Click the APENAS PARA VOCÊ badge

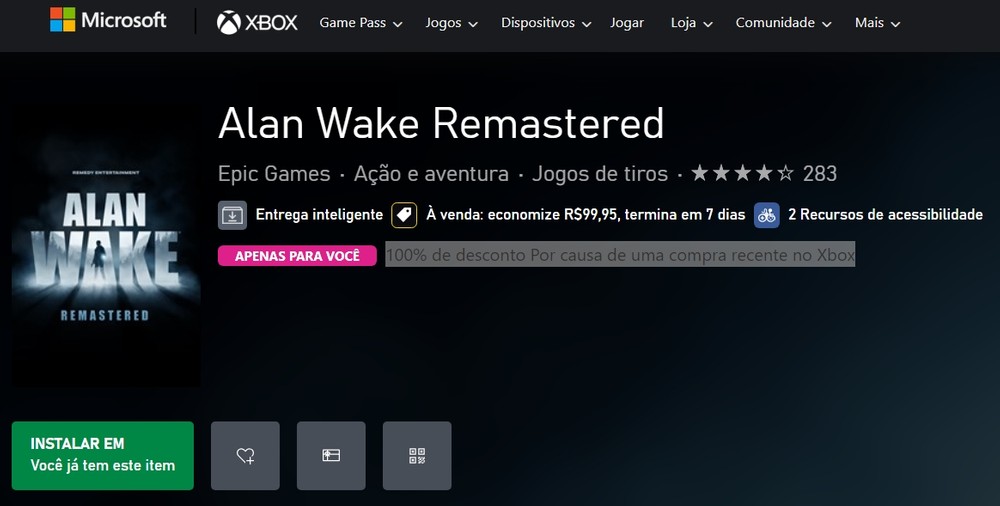click(x=297, y=255)
